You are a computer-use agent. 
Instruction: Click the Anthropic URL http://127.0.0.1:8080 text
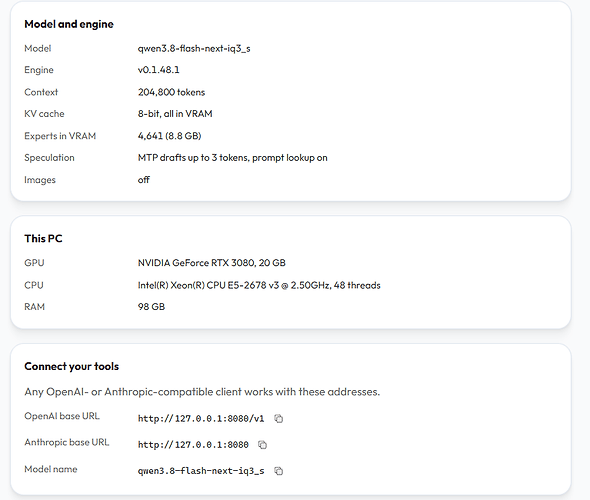tap(193, 445)
